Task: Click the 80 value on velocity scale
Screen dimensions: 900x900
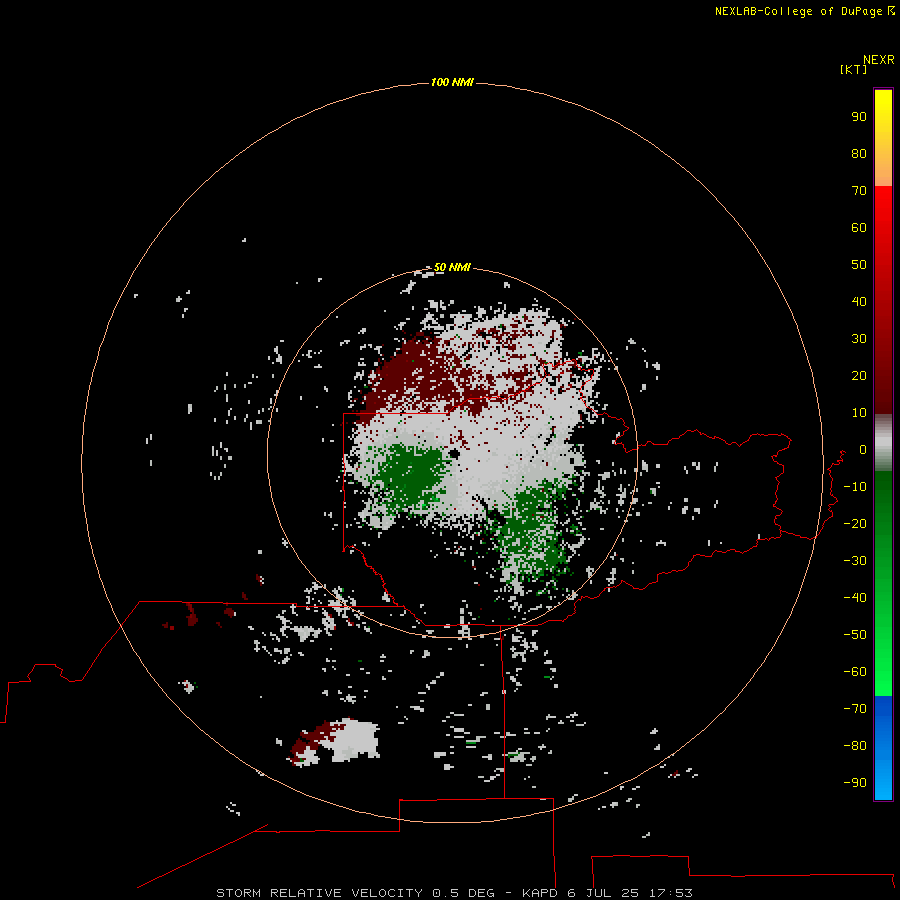Action: point(859,153)
